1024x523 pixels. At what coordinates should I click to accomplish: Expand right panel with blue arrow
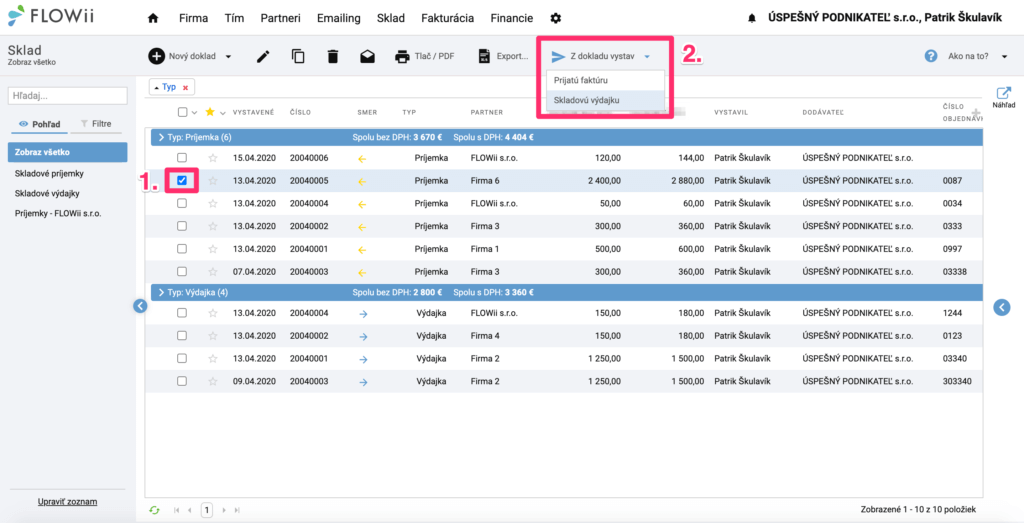coord(1002,307)
